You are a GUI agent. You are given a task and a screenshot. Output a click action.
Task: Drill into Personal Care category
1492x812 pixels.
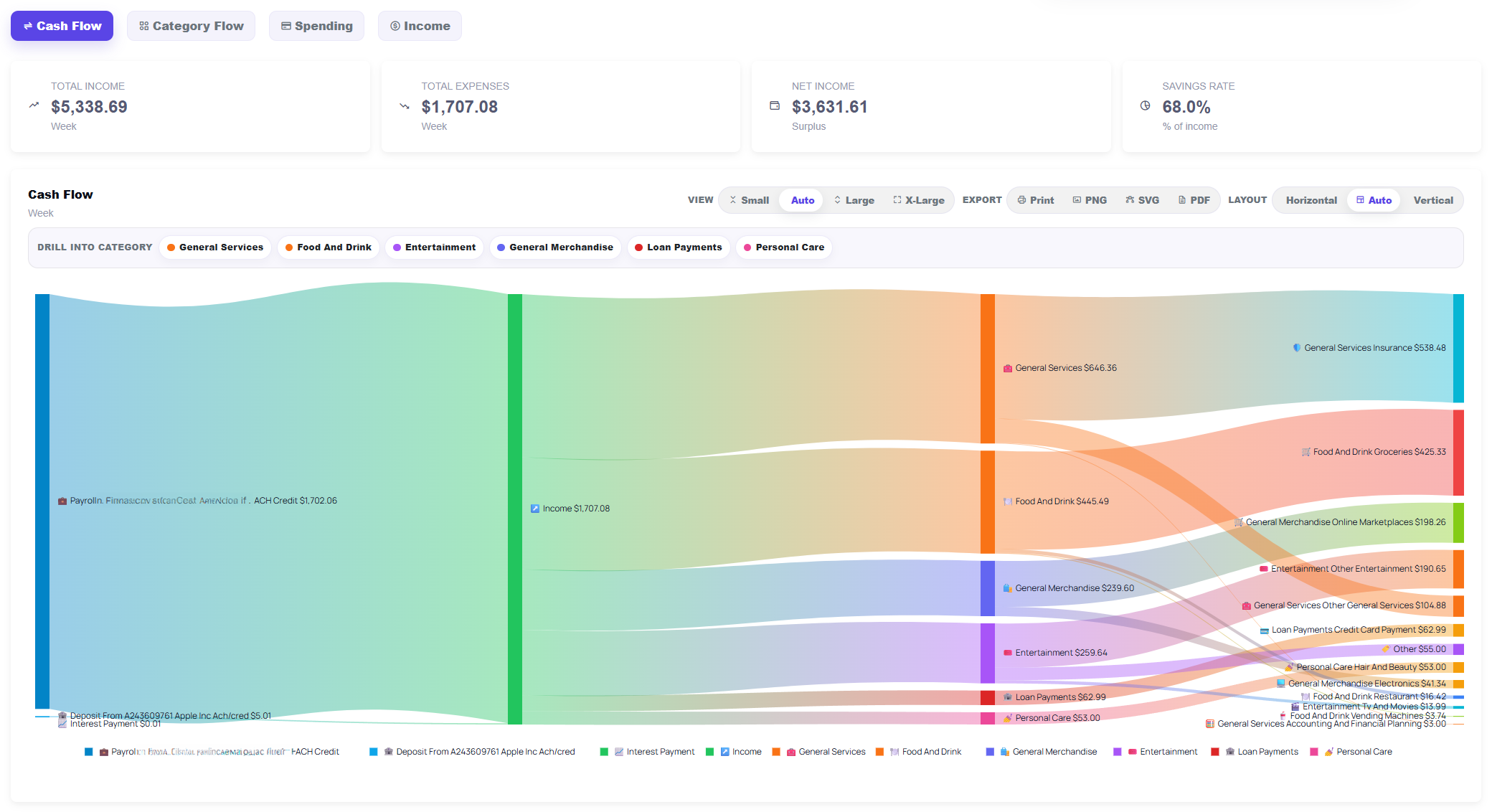(x=784, y=247)
